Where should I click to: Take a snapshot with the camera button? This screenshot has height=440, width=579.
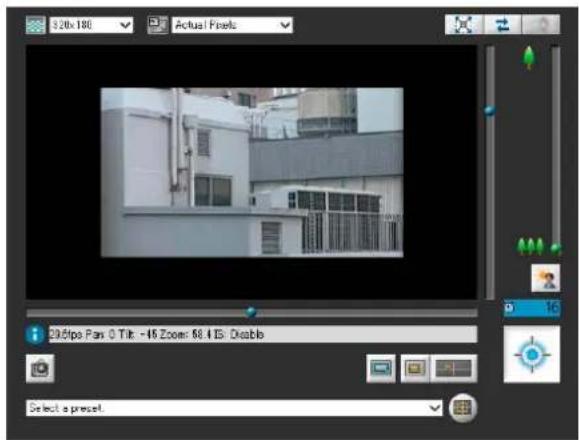pyautogui.click(x=40, y=368)
